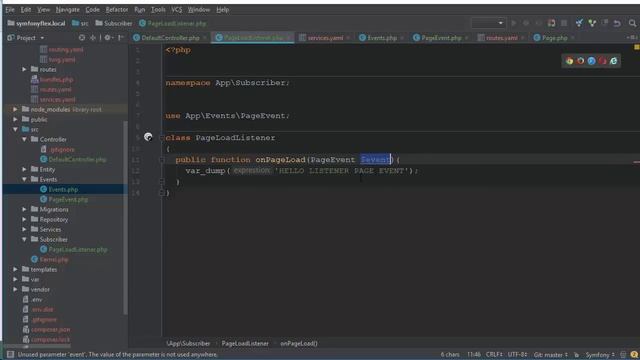Switch to Page.php tab
The height and width of the screenshot is (360, 640).
click(554, 38)
